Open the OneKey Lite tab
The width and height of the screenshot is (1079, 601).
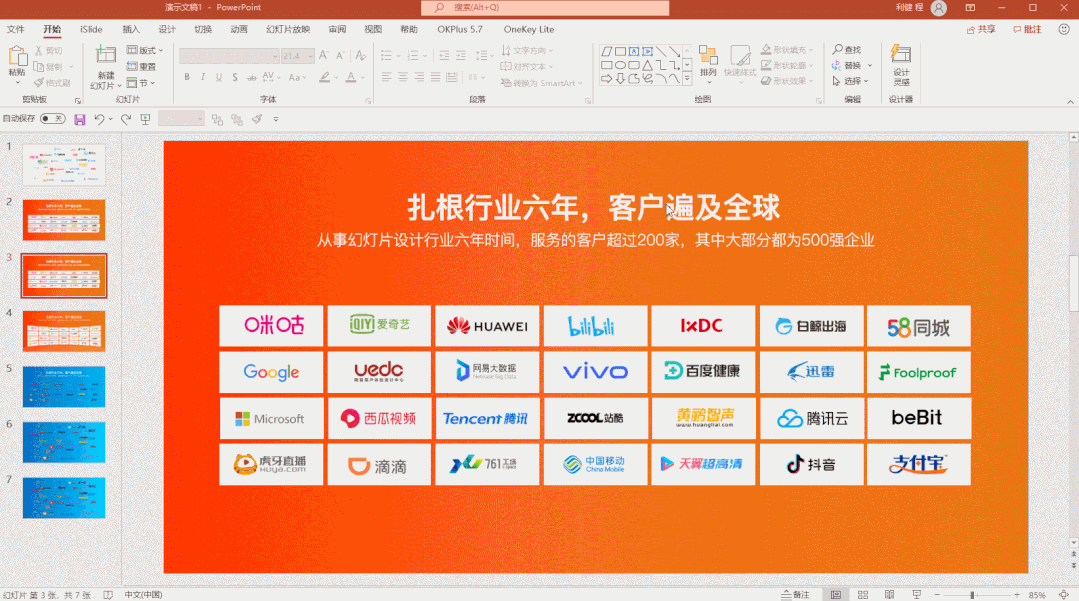coord(528,30)
